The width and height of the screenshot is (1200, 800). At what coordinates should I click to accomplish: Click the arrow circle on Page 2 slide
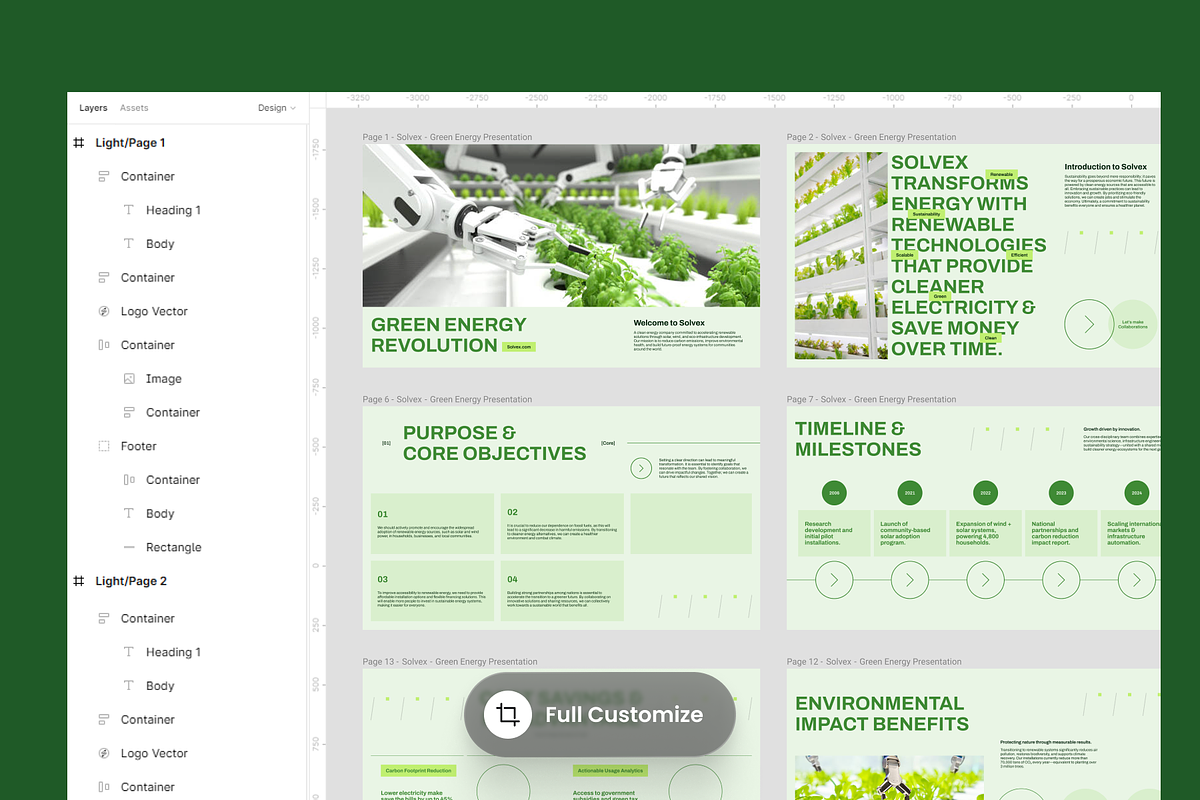click(1089, 325)
